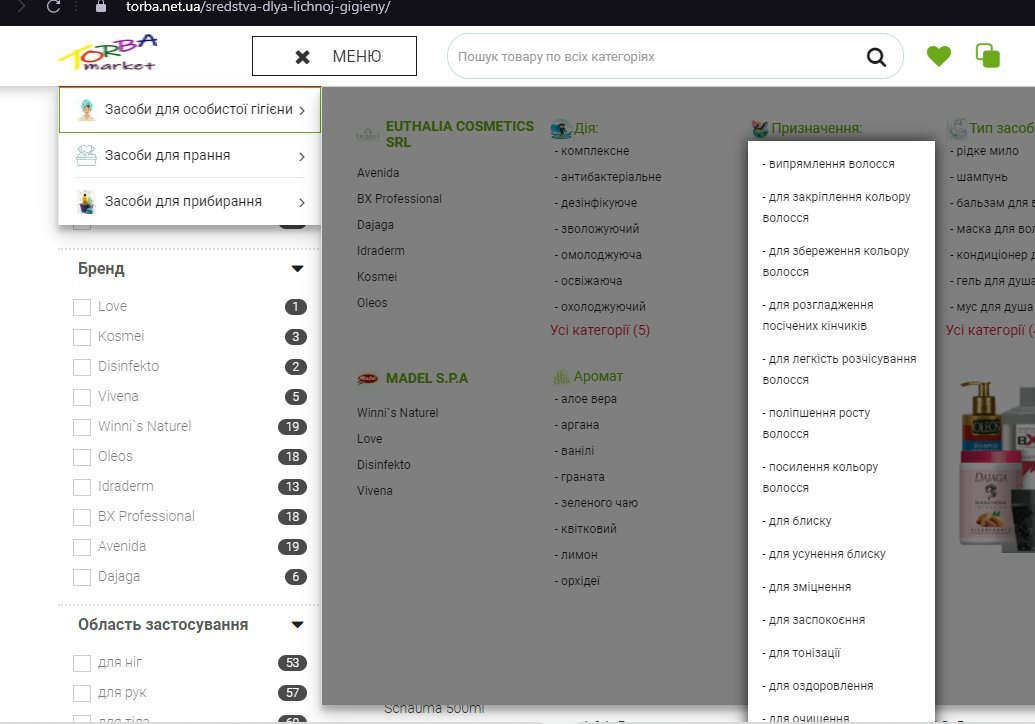1035x724 pixels.
Task: Select для оздоровлення option
Action: coord(818,686)
